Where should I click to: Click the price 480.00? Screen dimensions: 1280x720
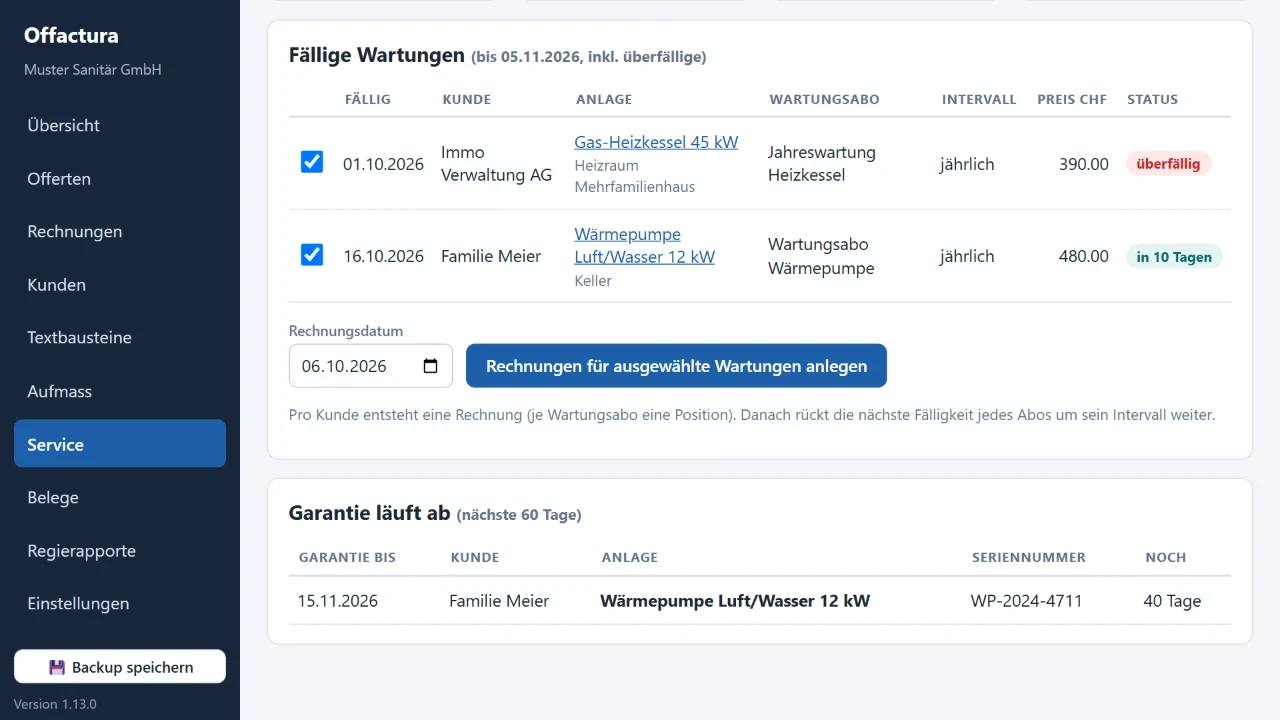[1084, 256]
